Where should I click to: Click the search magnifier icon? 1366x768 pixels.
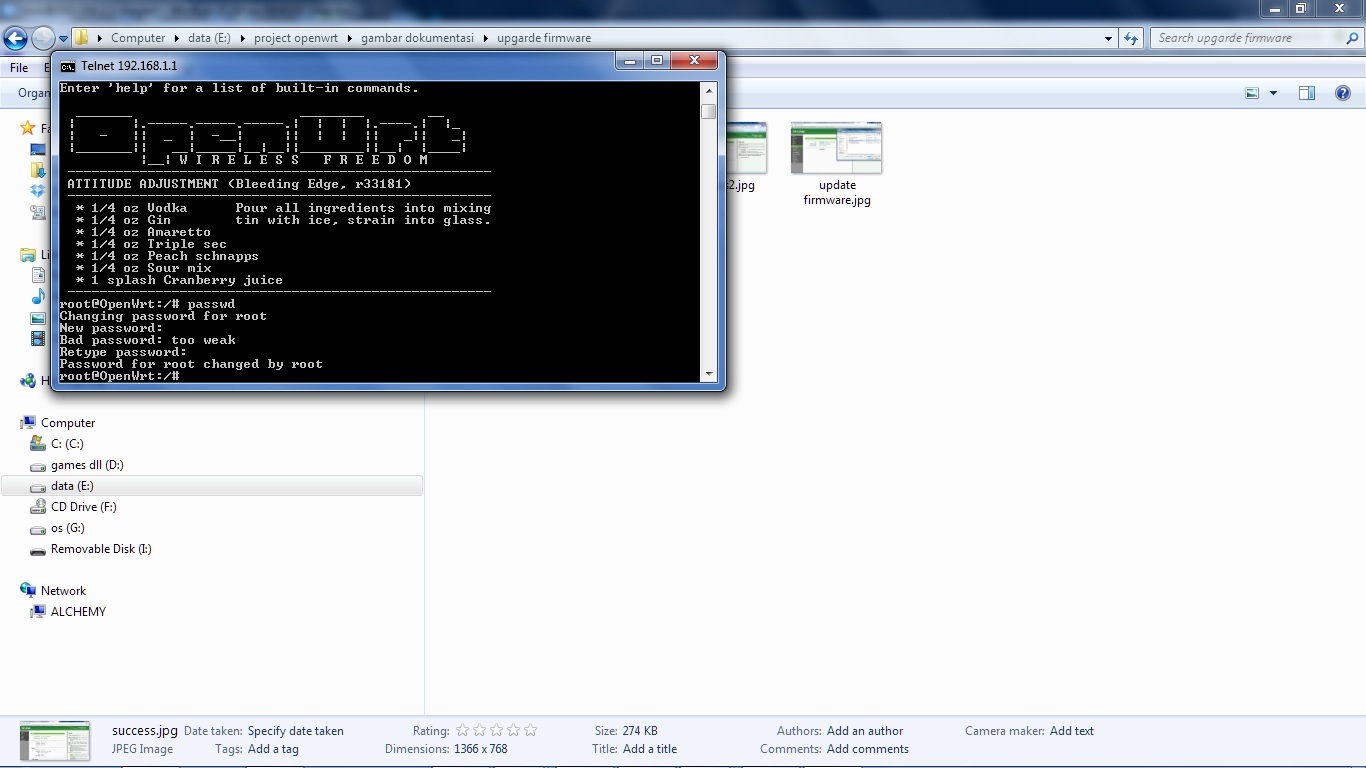click(1351, 38)
